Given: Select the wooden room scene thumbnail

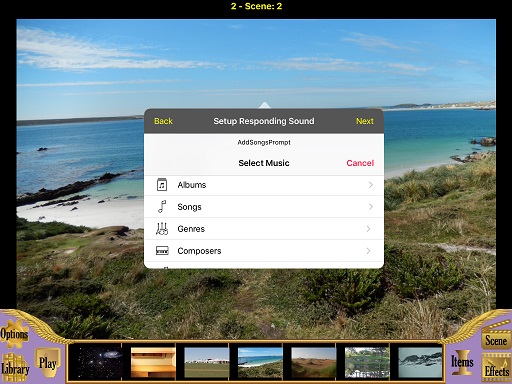Looking at the screenshot, I should [153, 362].
